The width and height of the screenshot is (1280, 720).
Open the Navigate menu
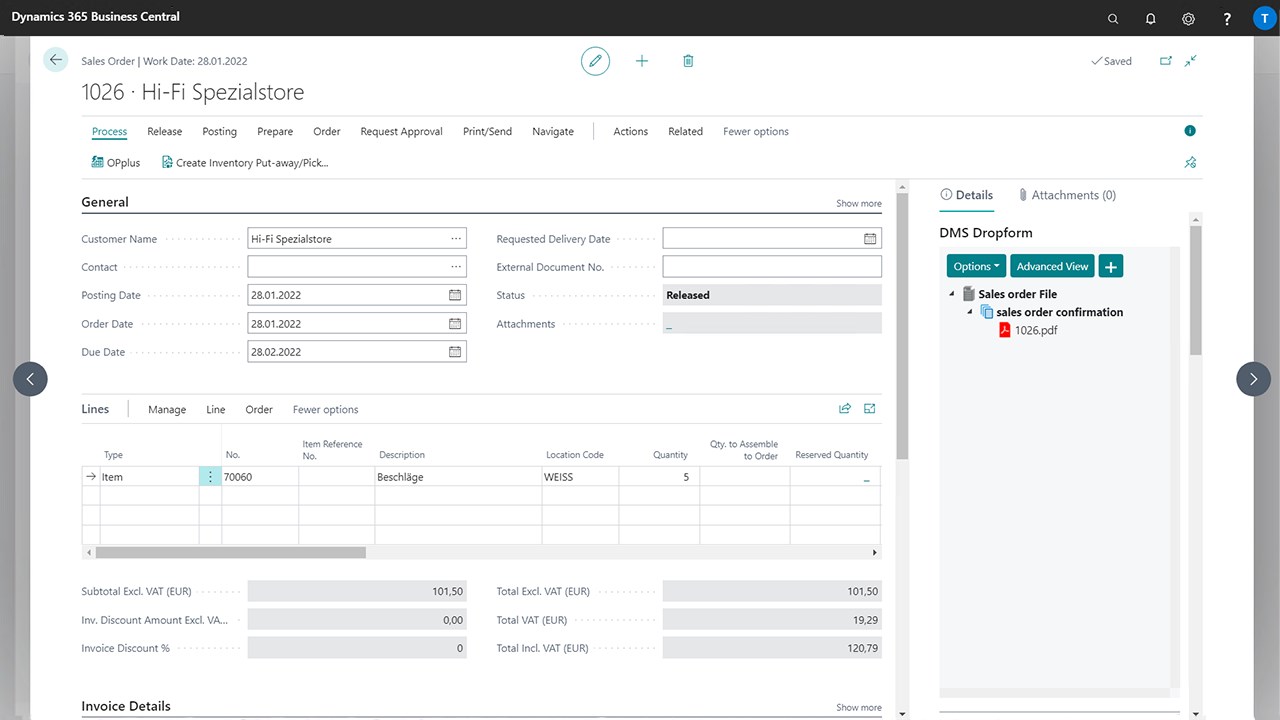553,131
